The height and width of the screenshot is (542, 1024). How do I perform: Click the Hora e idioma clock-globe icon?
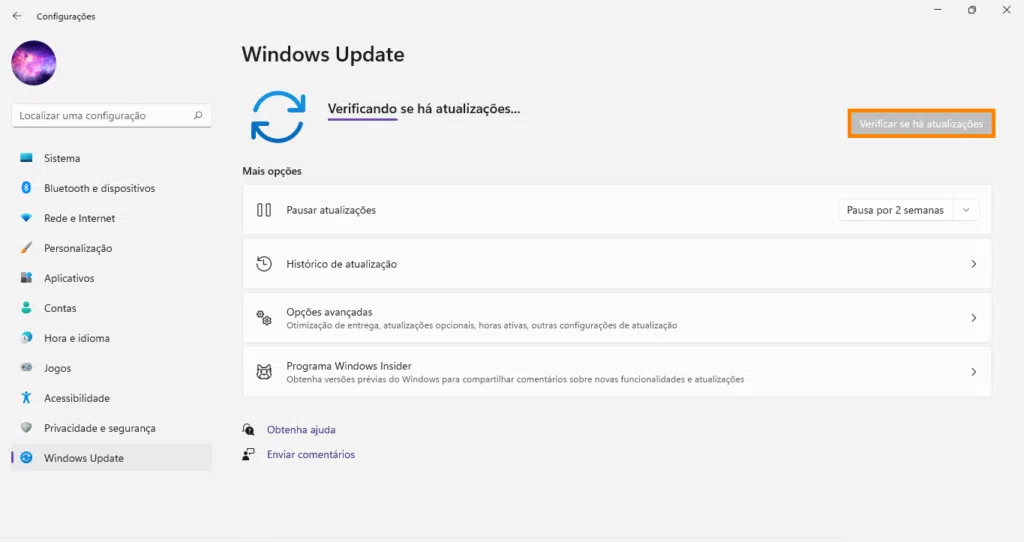[x=26, y=338]
